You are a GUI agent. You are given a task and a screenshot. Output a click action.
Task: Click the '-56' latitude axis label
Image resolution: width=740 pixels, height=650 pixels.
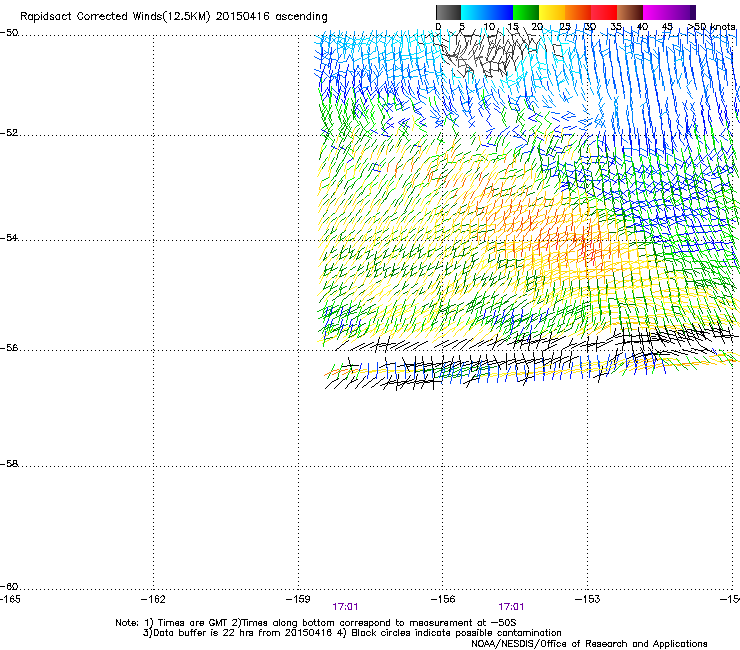pyautogui.click(x=9, y=348)
